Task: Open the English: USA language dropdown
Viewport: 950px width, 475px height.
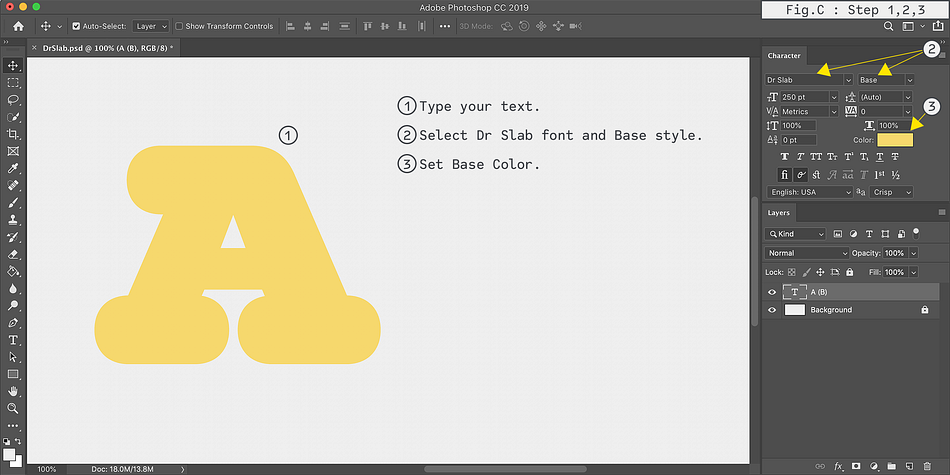Action: pyautogui.click(x=811, y=192)
